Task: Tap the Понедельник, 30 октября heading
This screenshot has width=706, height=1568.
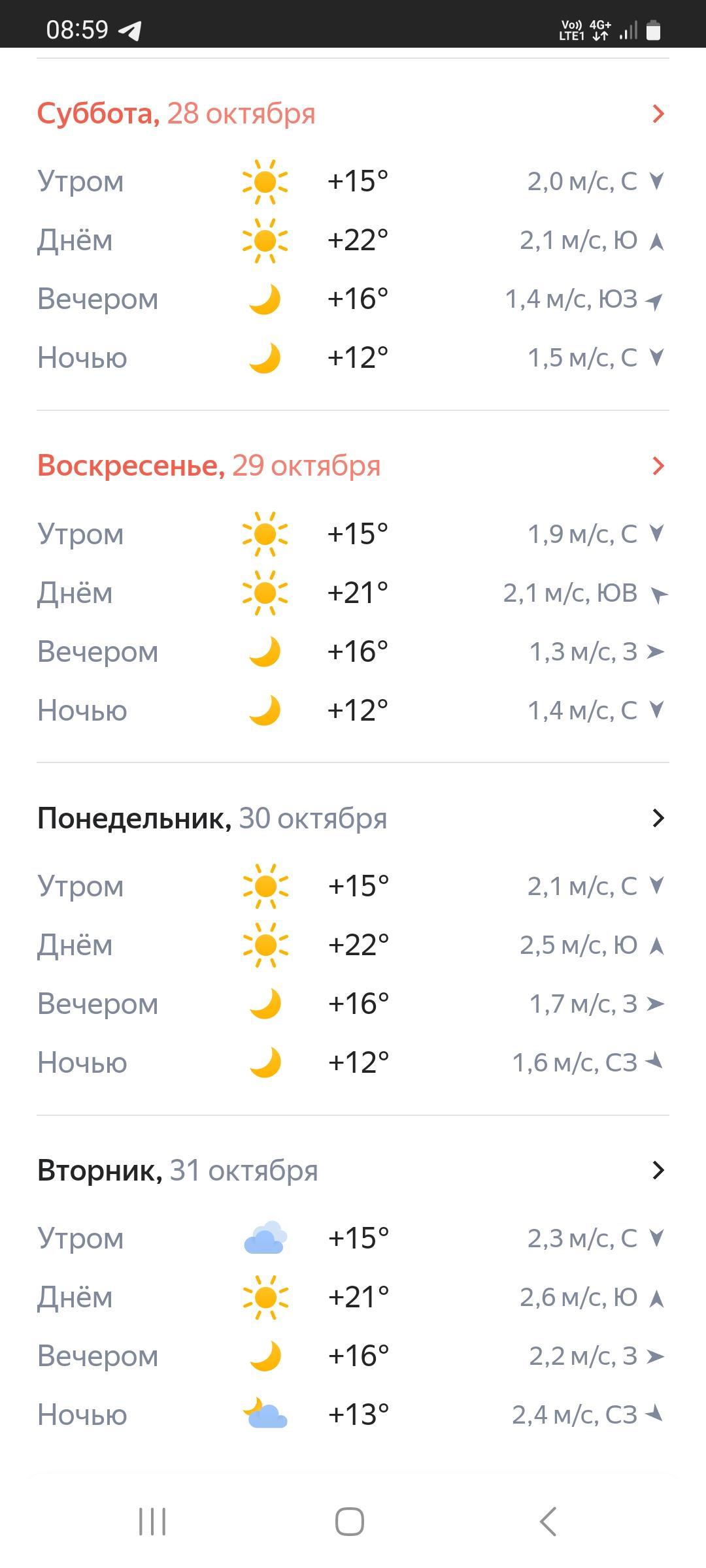Action: coord(212,818)
